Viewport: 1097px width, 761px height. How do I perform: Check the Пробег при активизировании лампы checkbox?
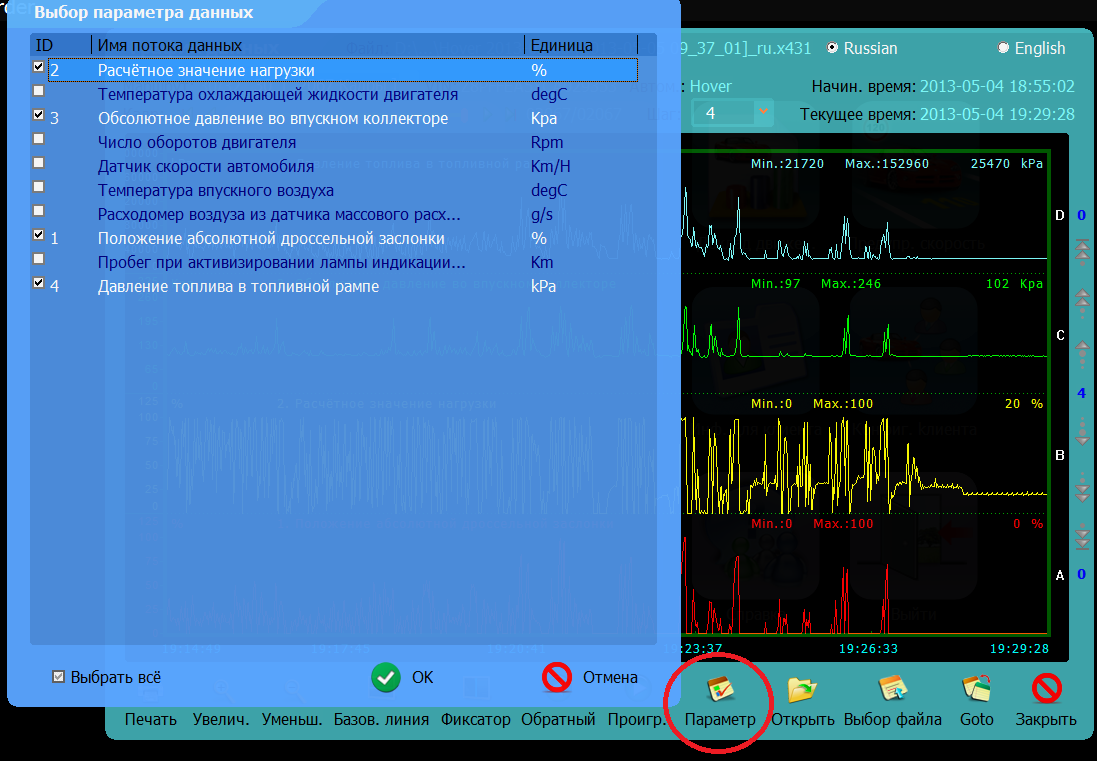point(38,259)
